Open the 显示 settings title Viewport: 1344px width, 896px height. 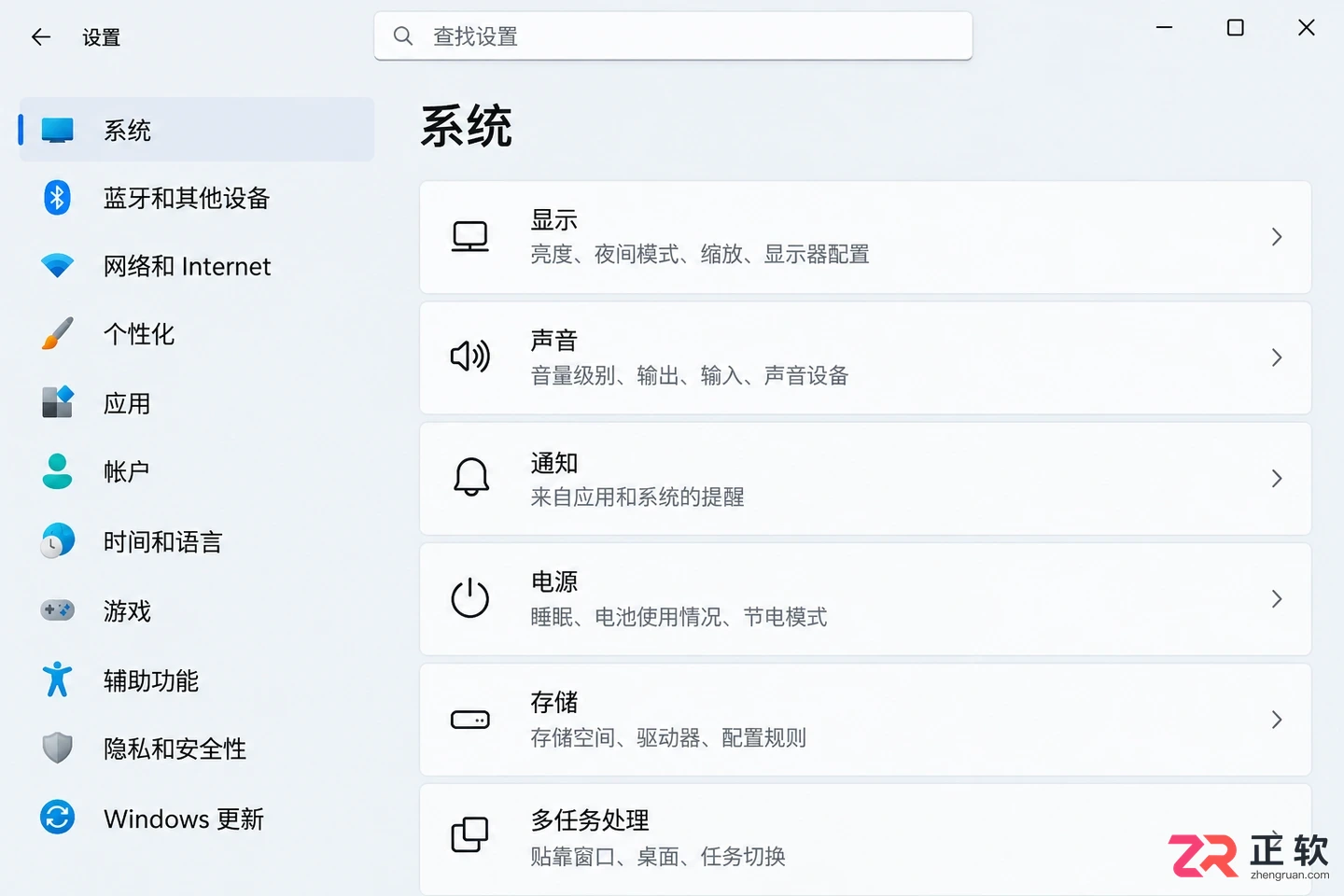pos(554,220)
